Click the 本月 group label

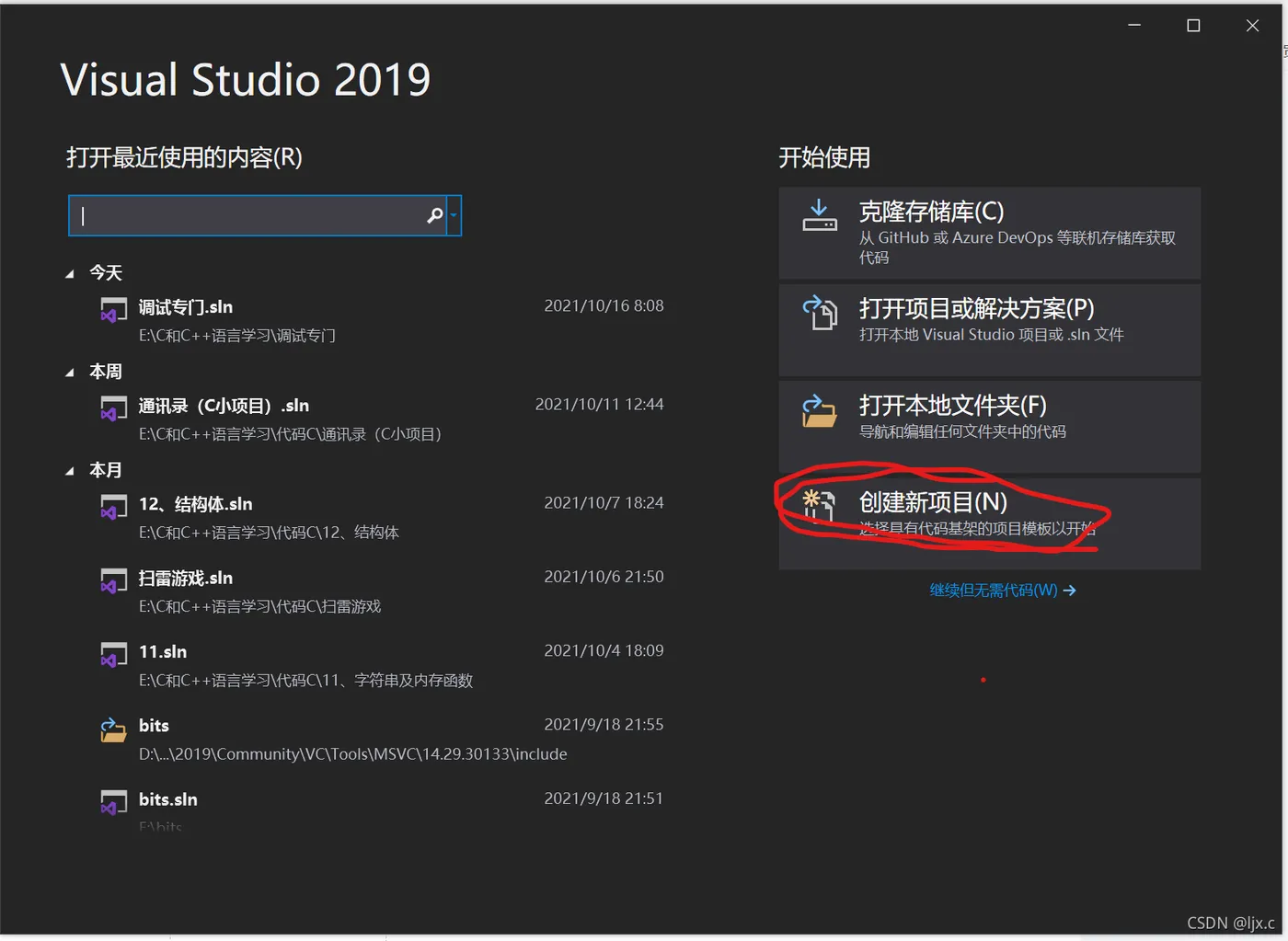pos(106,470)
